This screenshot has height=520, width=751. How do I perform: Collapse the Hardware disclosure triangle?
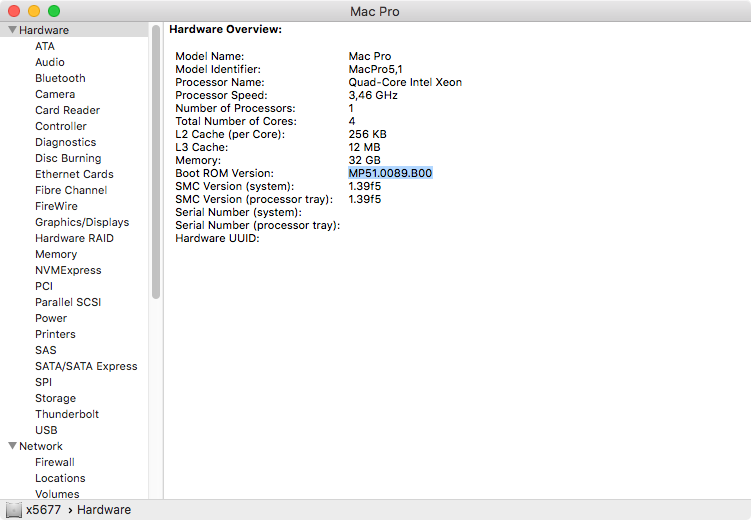(12, 30)
